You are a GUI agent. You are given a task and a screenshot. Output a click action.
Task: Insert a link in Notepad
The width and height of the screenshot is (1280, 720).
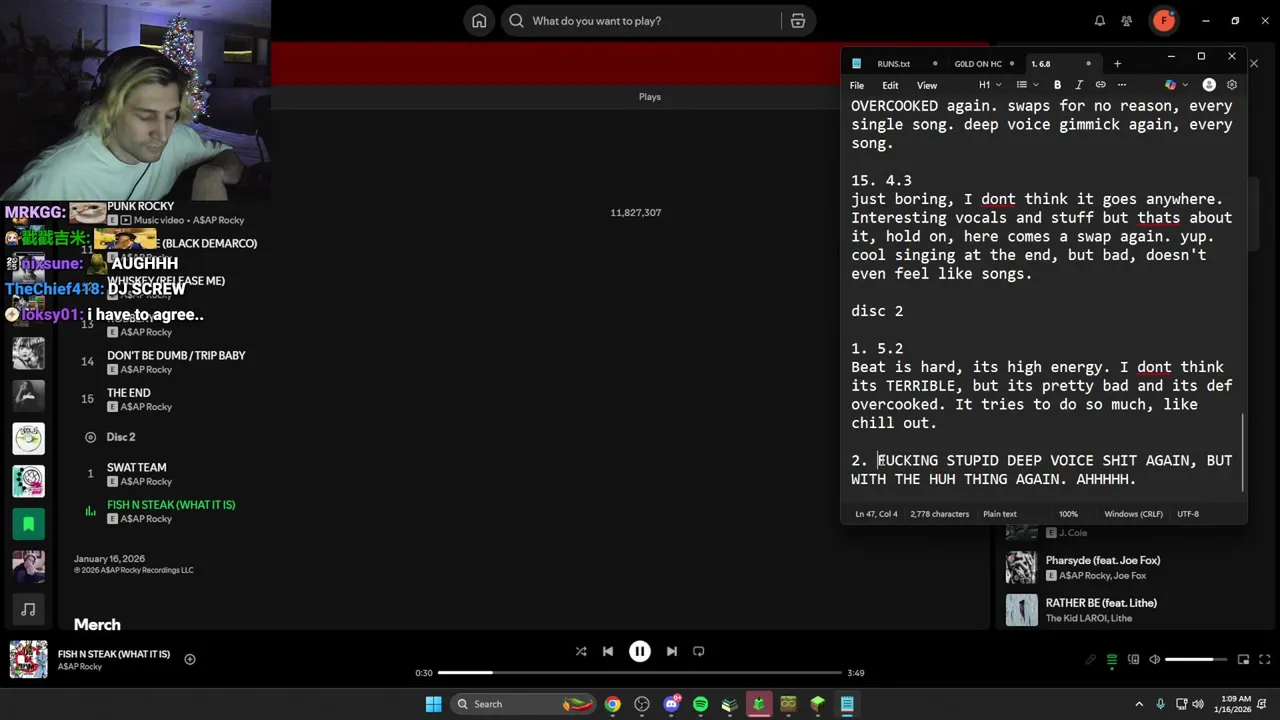[1100, 85]
